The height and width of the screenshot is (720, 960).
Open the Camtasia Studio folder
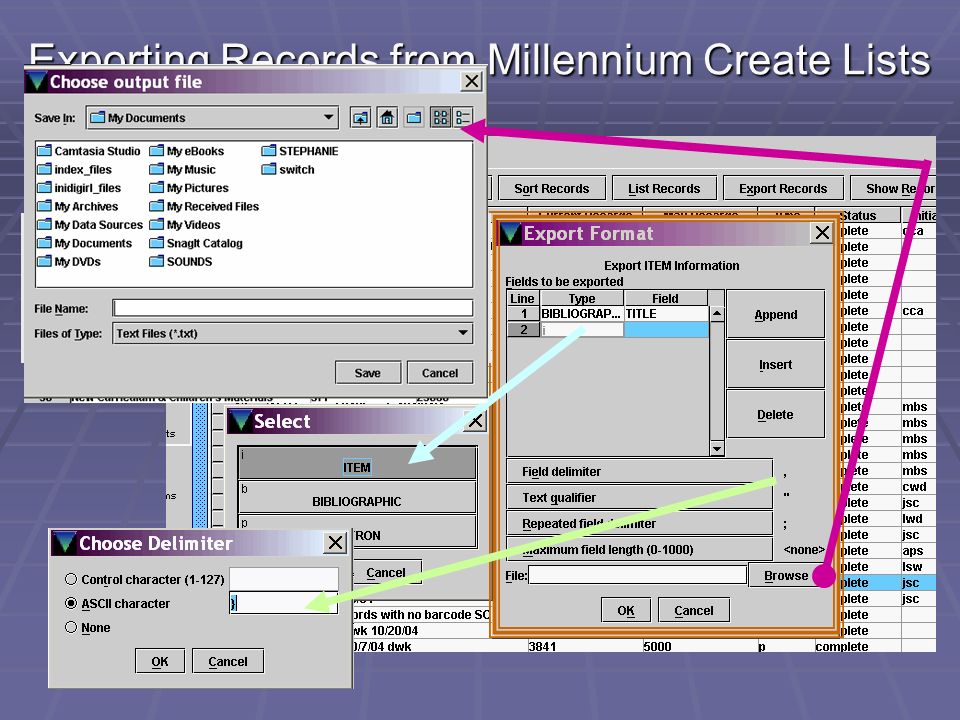89,151
